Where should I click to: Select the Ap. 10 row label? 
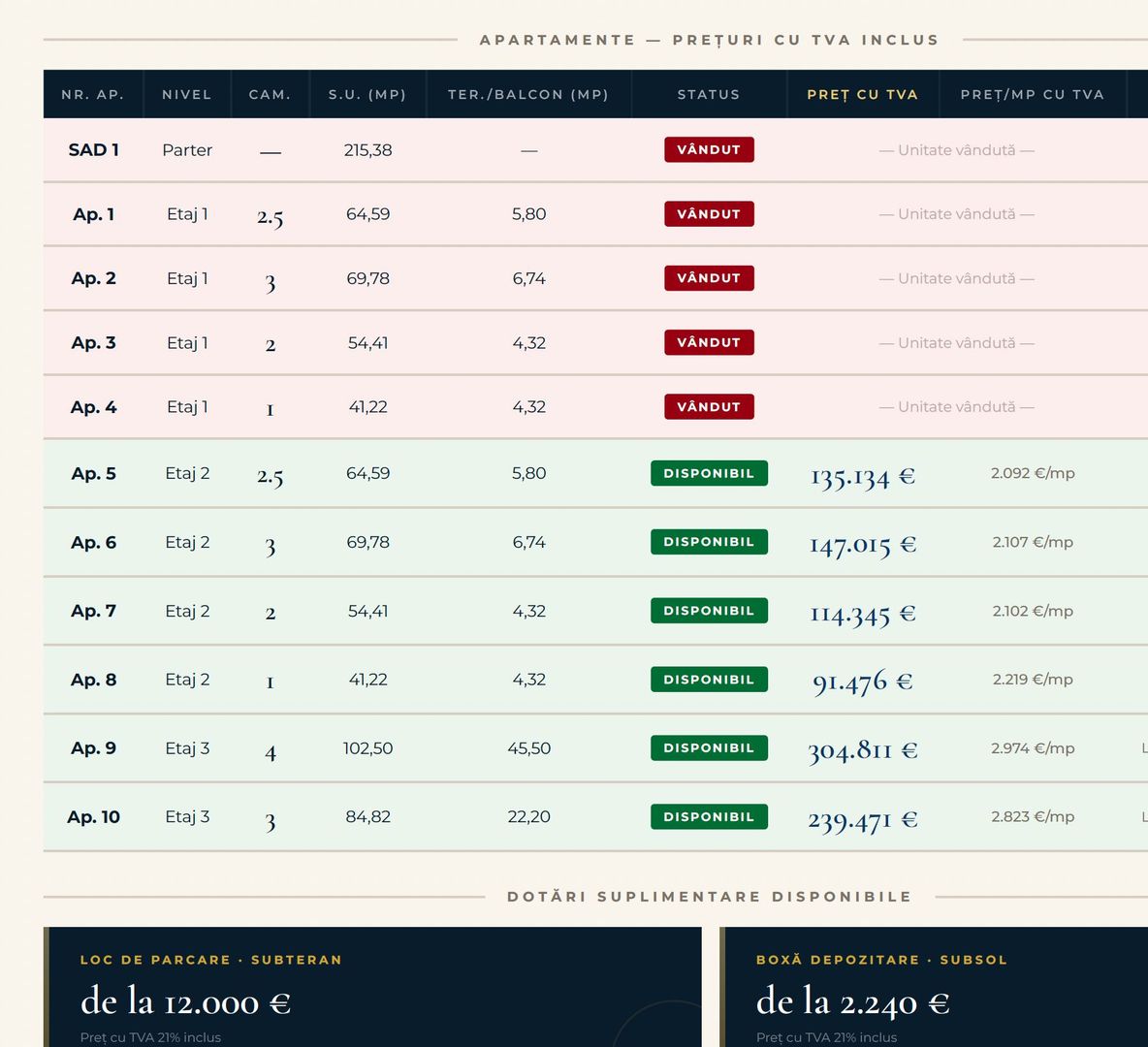tap(93, 817)
